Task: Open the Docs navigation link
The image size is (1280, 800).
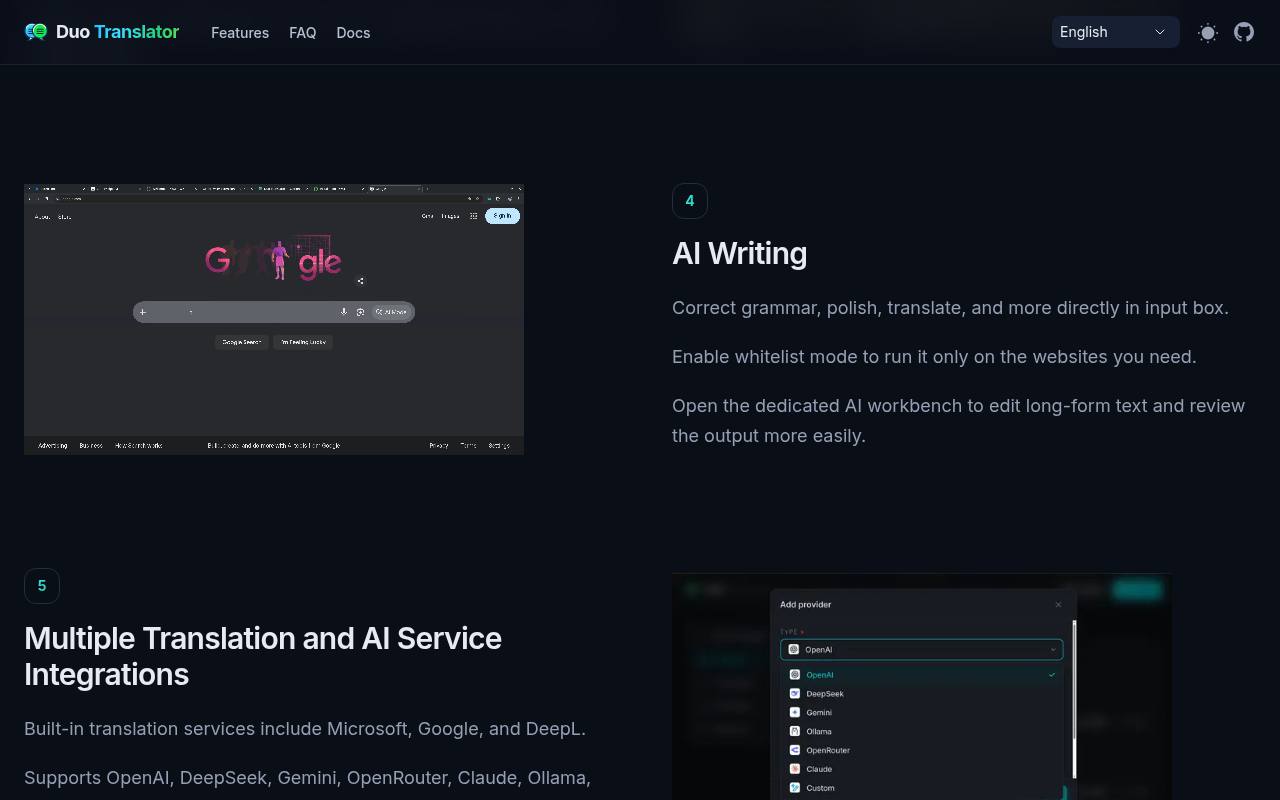Action: (x=353, y=33)
